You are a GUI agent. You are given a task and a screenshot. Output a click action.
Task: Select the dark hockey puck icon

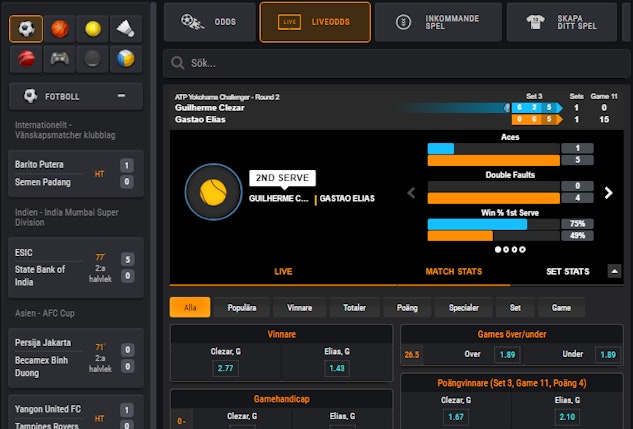[x=92, y=59]
